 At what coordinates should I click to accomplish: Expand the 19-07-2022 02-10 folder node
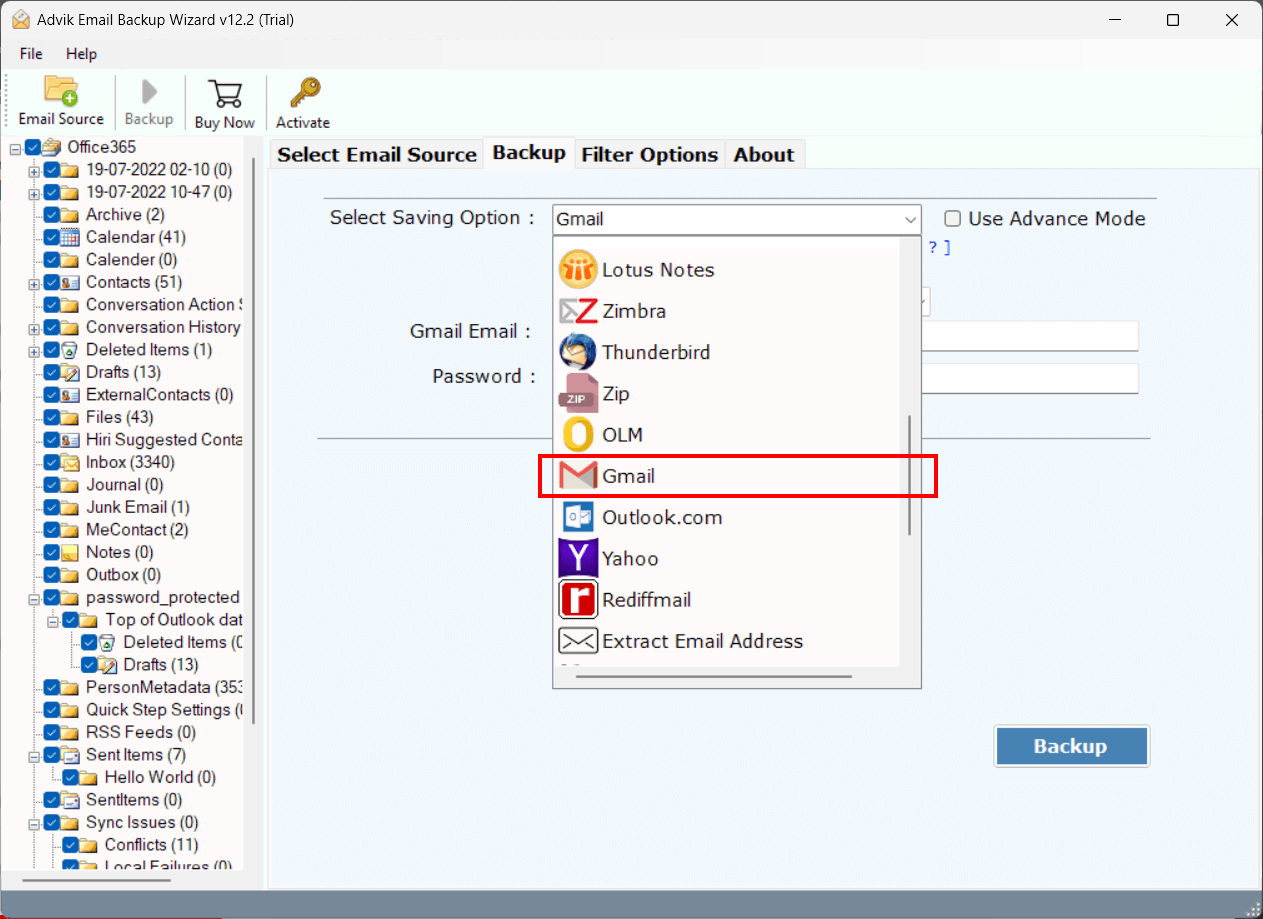click(x=34, y=170)
